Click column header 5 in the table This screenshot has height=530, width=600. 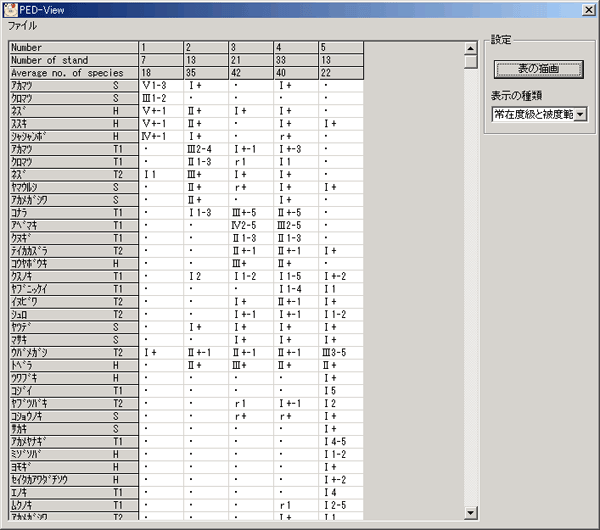[x=340, y=47]
